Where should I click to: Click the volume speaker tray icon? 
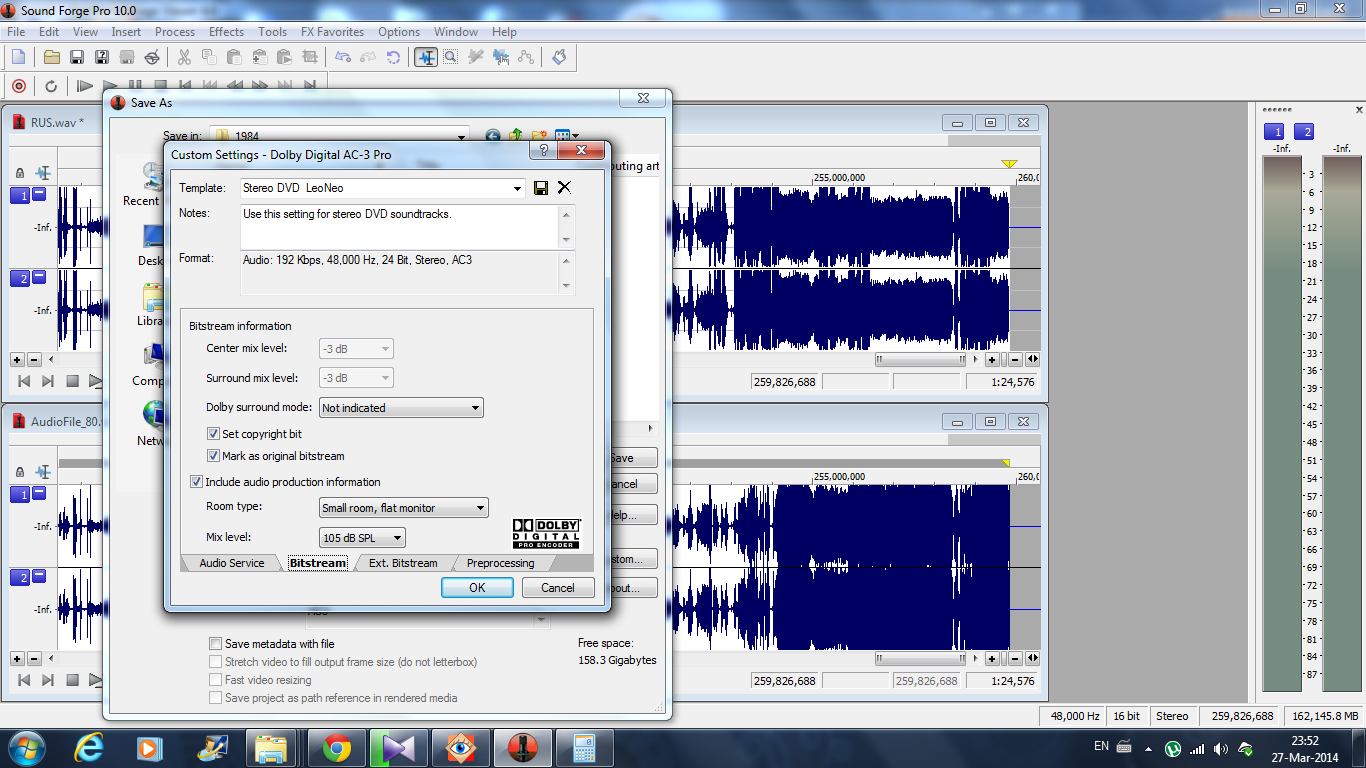pyautogui.click(x=1221, y=748)
